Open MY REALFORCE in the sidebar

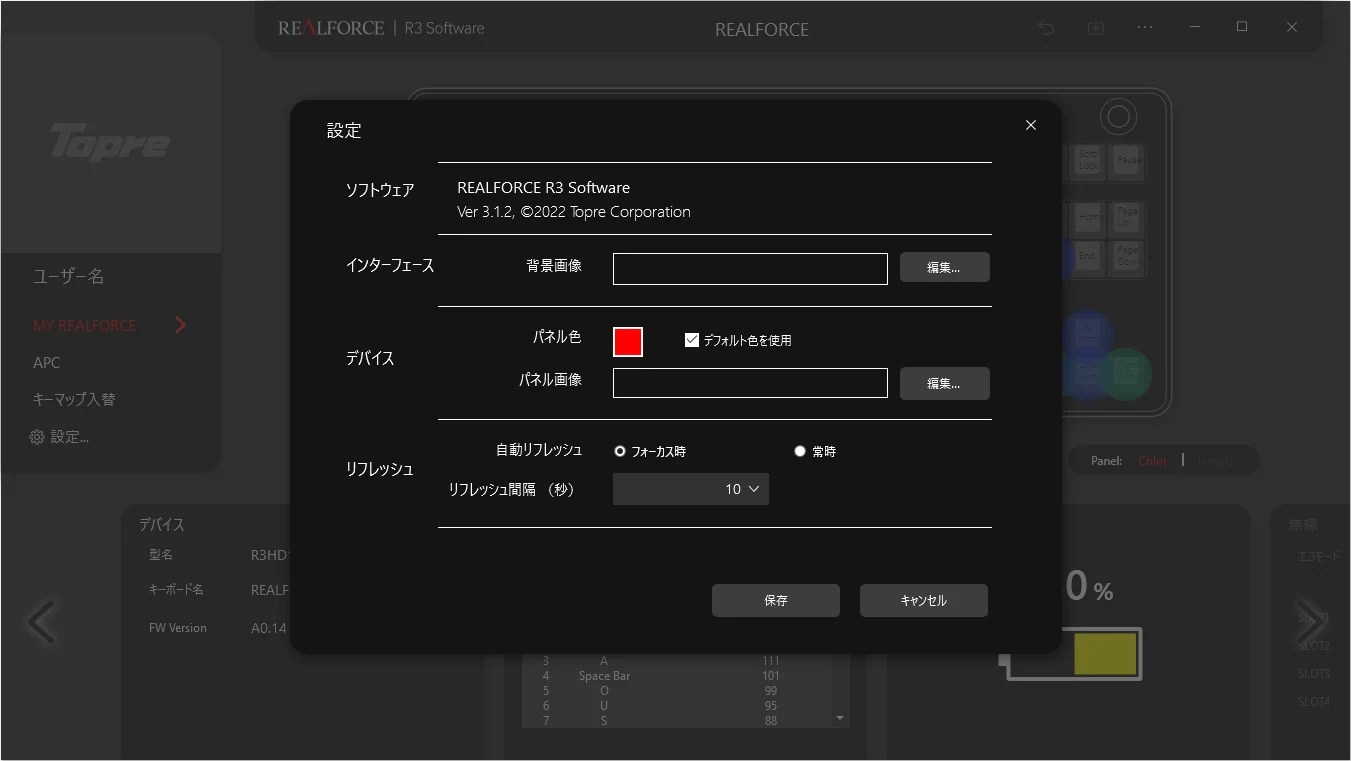(x=84, y=326)
